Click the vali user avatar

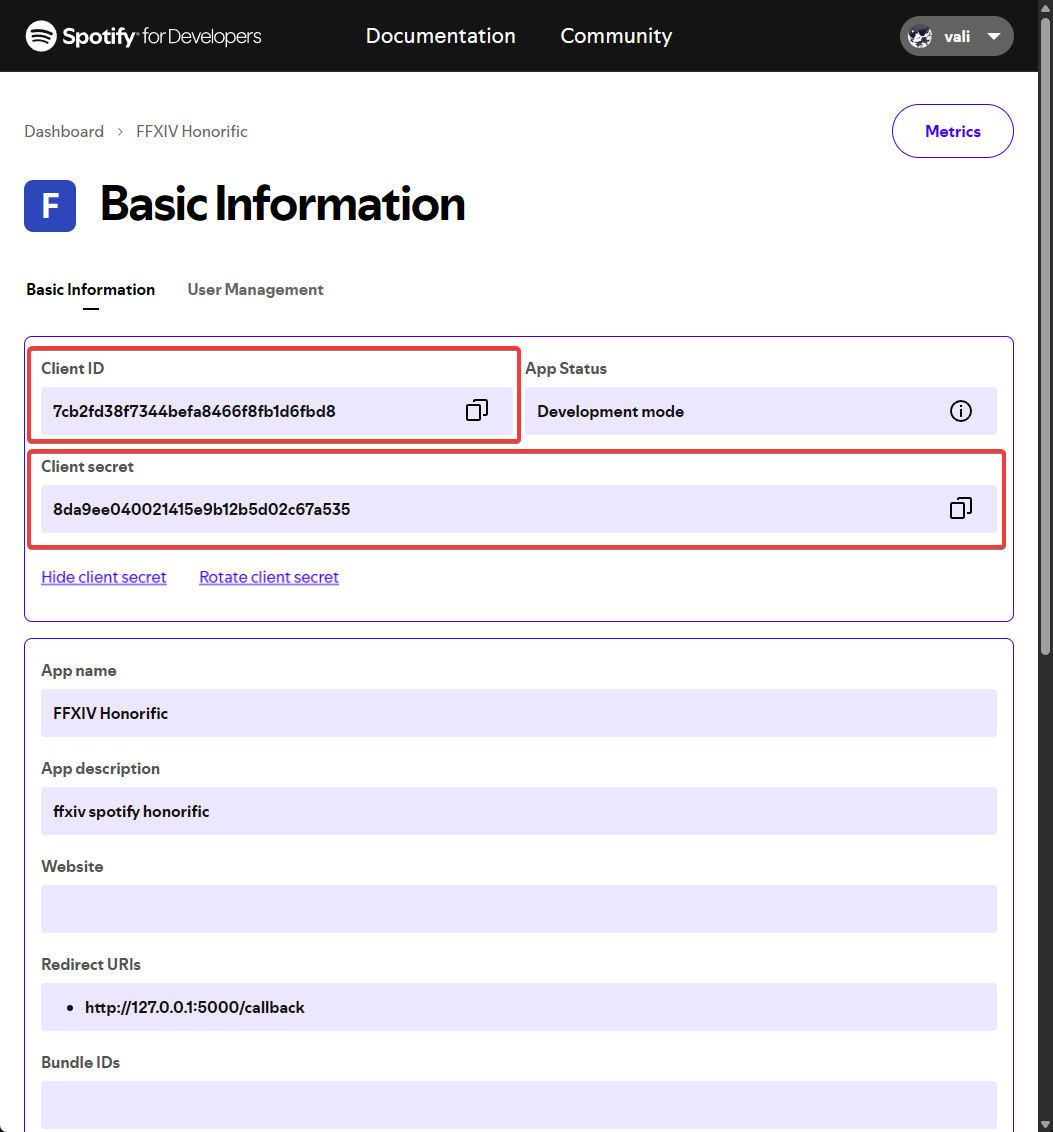(919, 36)
